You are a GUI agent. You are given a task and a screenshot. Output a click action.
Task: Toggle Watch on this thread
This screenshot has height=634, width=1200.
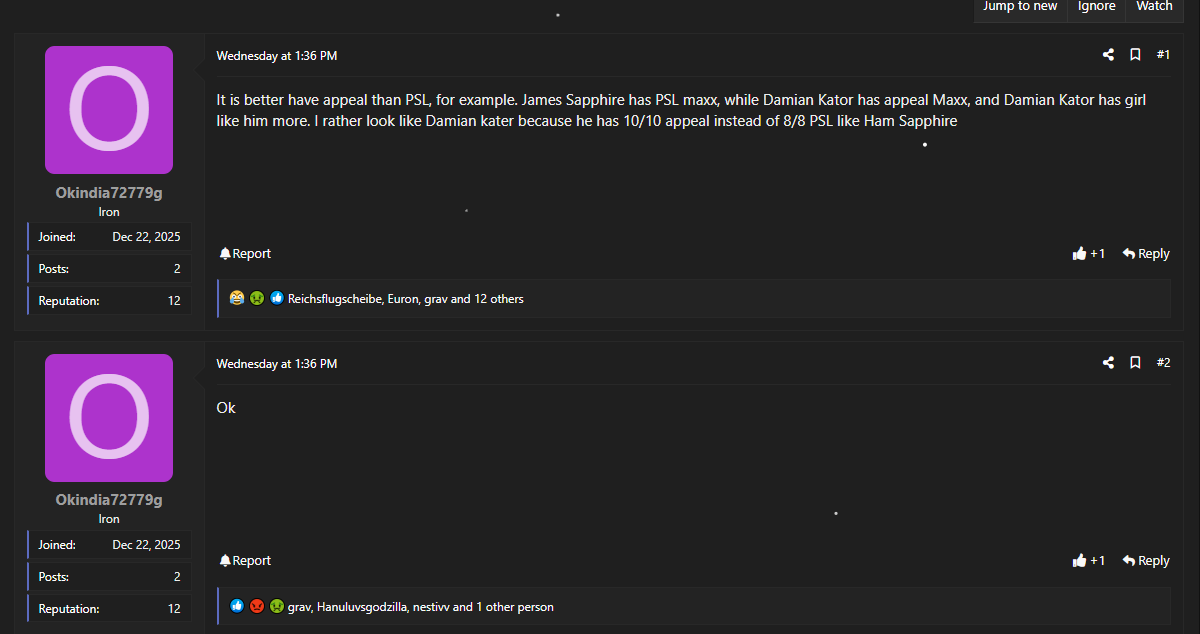(x=1154, y=7)
